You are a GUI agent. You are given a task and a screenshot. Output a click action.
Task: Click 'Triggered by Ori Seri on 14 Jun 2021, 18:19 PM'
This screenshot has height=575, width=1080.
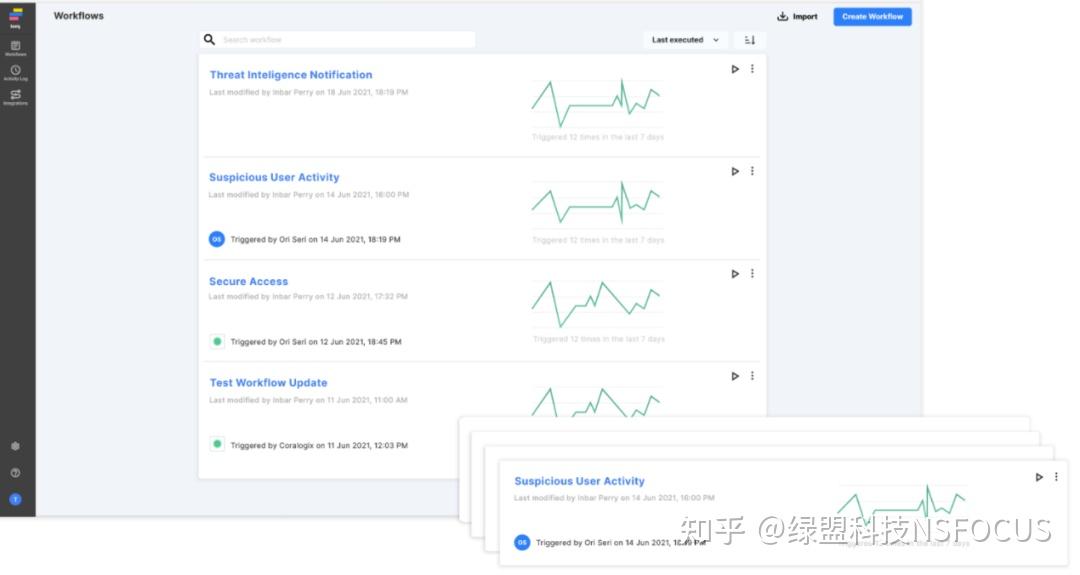click(x=315, y=240)
